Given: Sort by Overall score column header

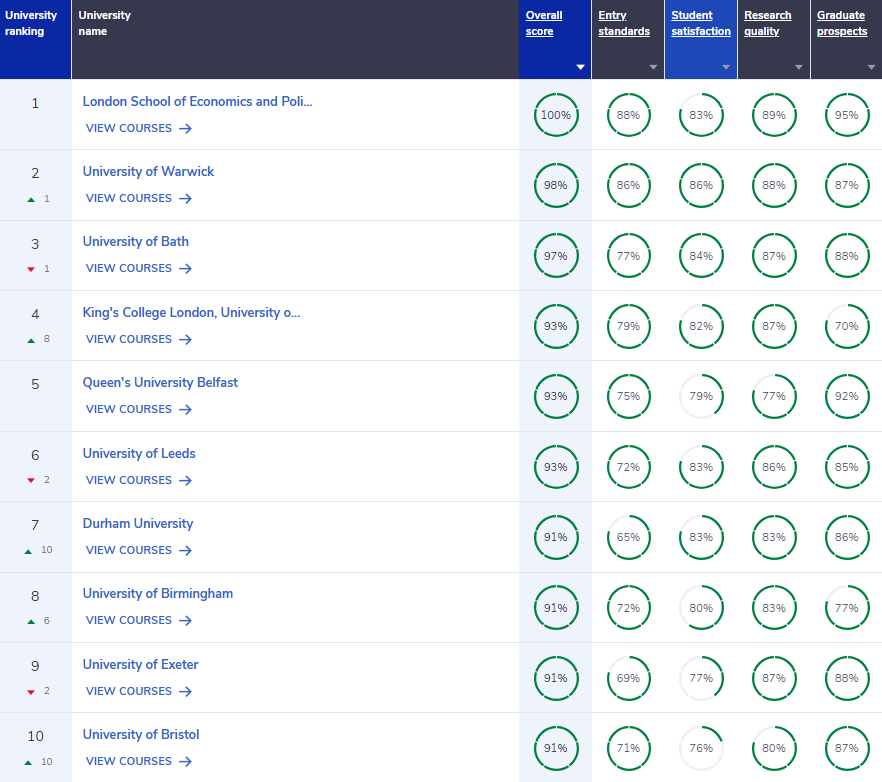Looking at the screenshot, I should click(x=544, y=23).
